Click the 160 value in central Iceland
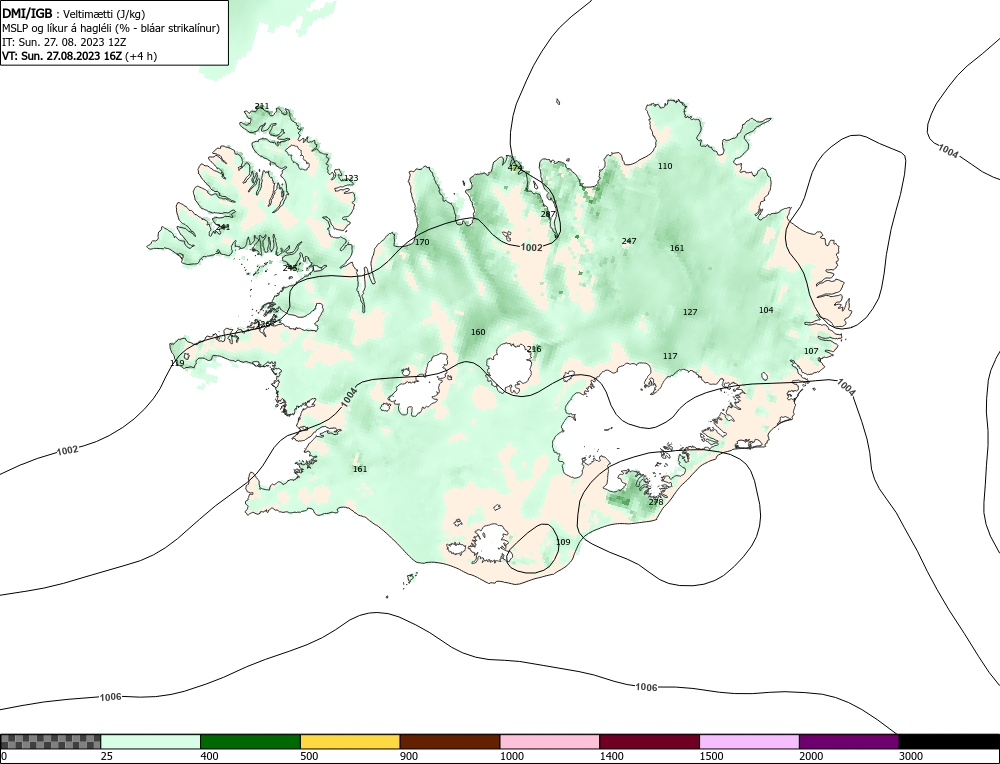 (478, 332)
